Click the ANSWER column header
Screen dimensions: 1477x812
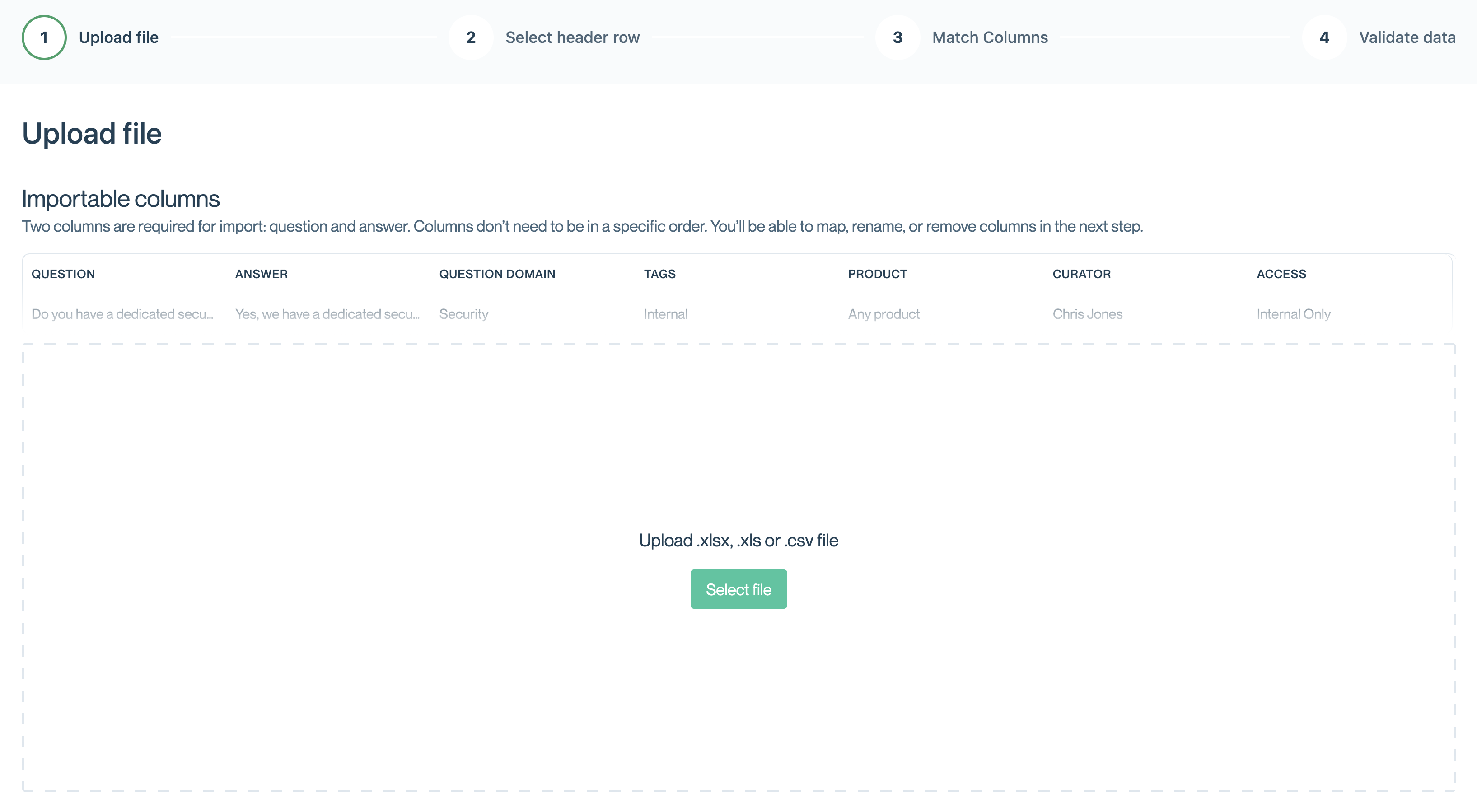(x=262, y=274)
